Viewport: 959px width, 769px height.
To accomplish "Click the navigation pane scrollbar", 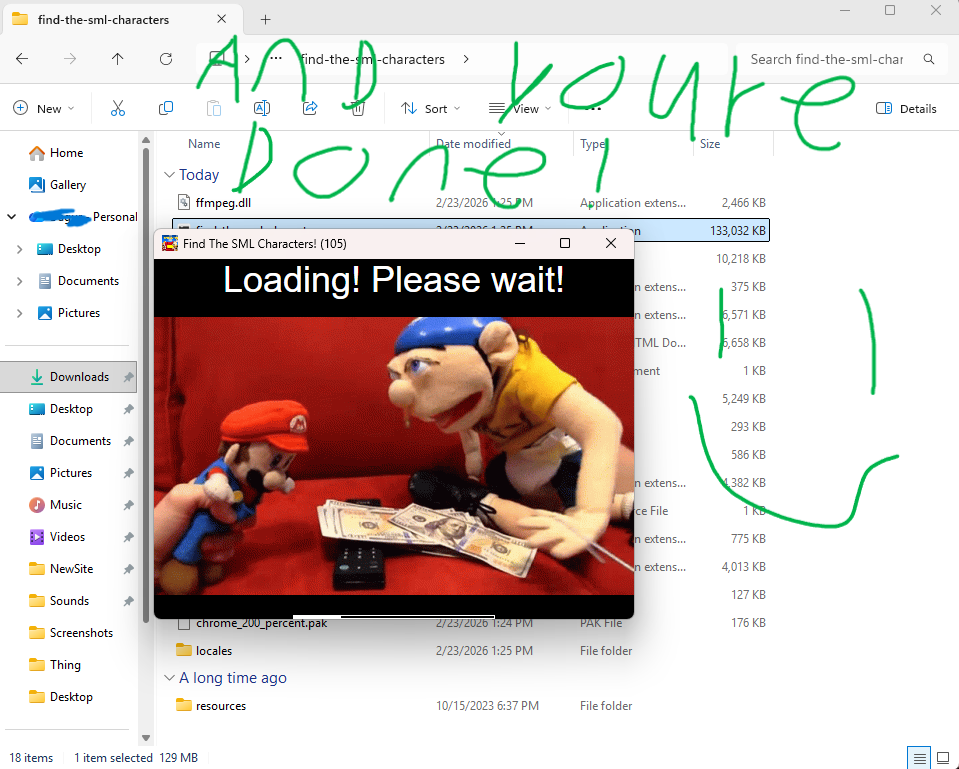I will click(x=146, y=385).
